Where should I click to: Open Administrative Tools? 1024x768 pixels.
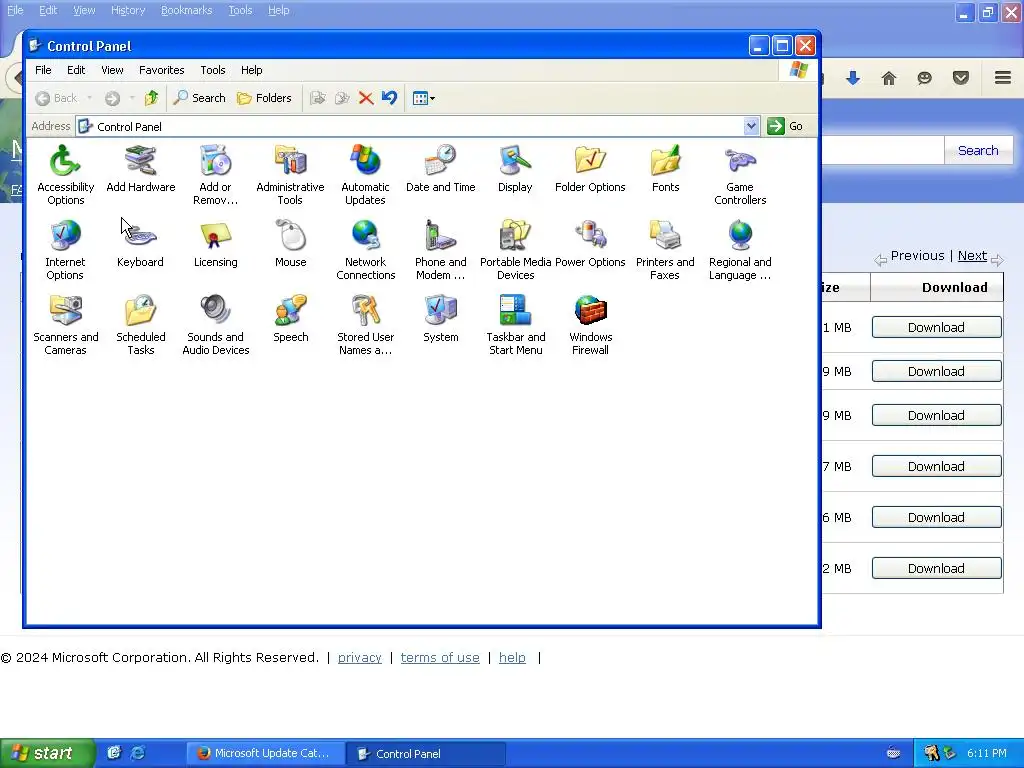pos(290,174)
